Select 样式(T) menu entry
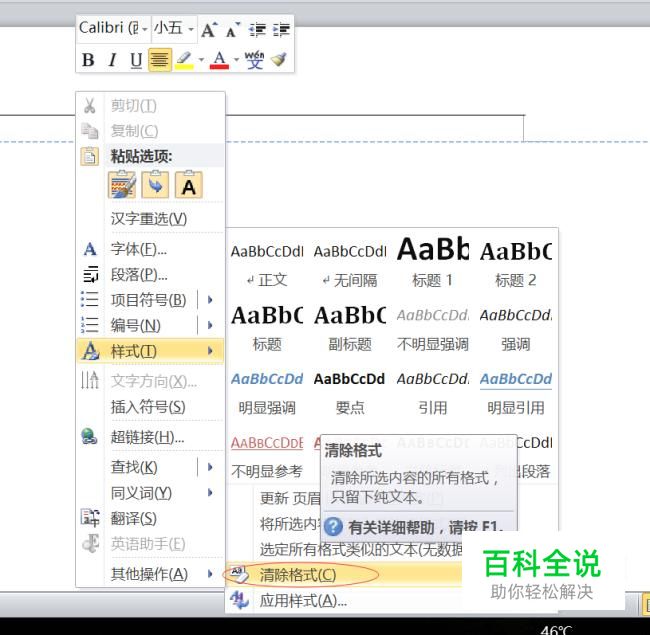 click(x=150, y=351)
